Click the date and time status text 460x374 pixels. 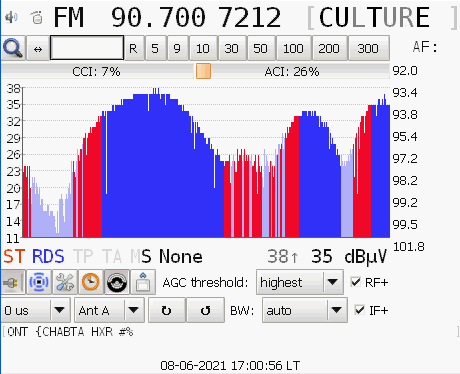pyautogui.click(x=230, y=366)
